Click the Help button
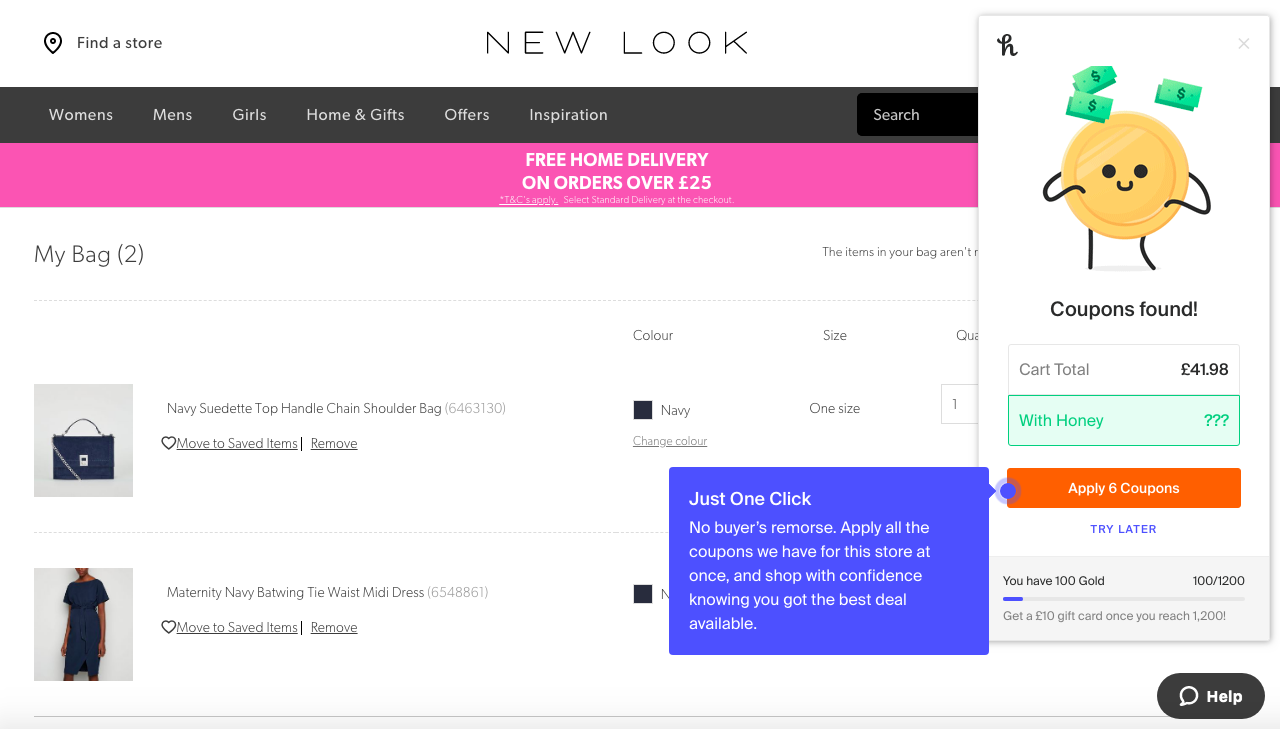The height and width of the screenshot is (729, 1280). (1211, 696)
